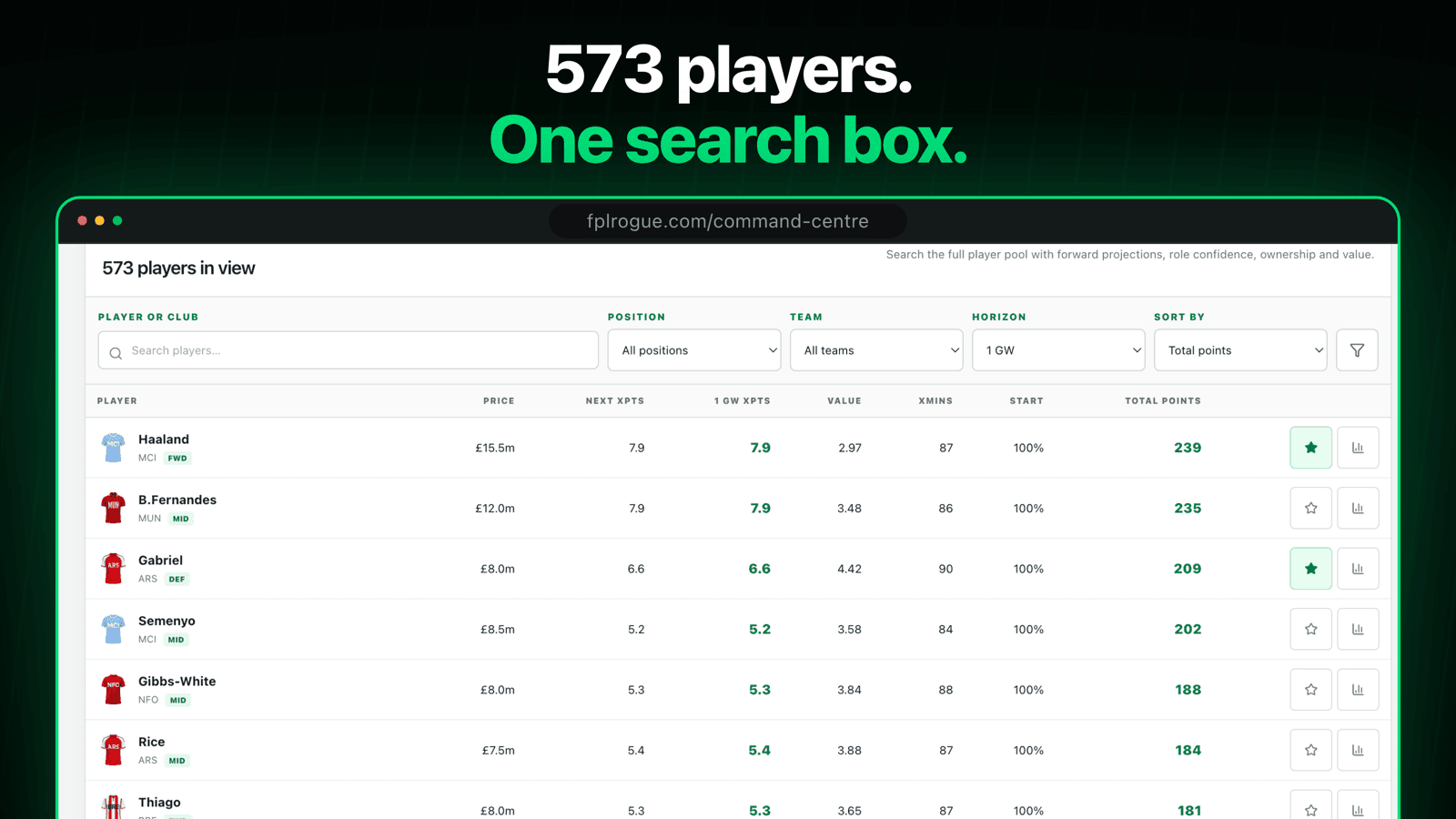Image resolution: width=1456 pixels, height=819 pixels.
Task: Click the DEF badge under Gabriel
Action: (177, 580)
